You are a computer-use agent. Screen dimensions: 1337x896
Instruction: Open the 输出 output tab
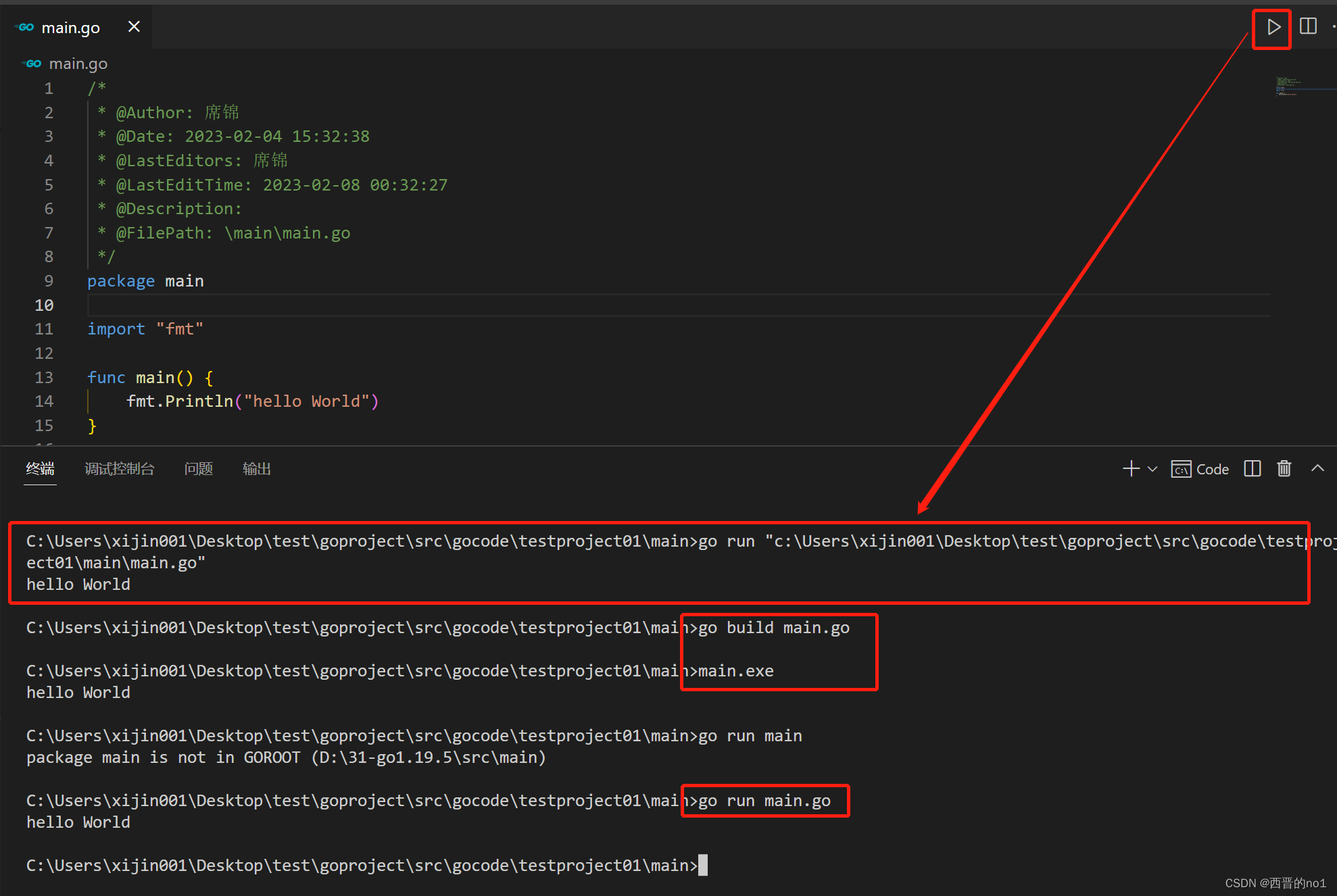coord(256,469)
